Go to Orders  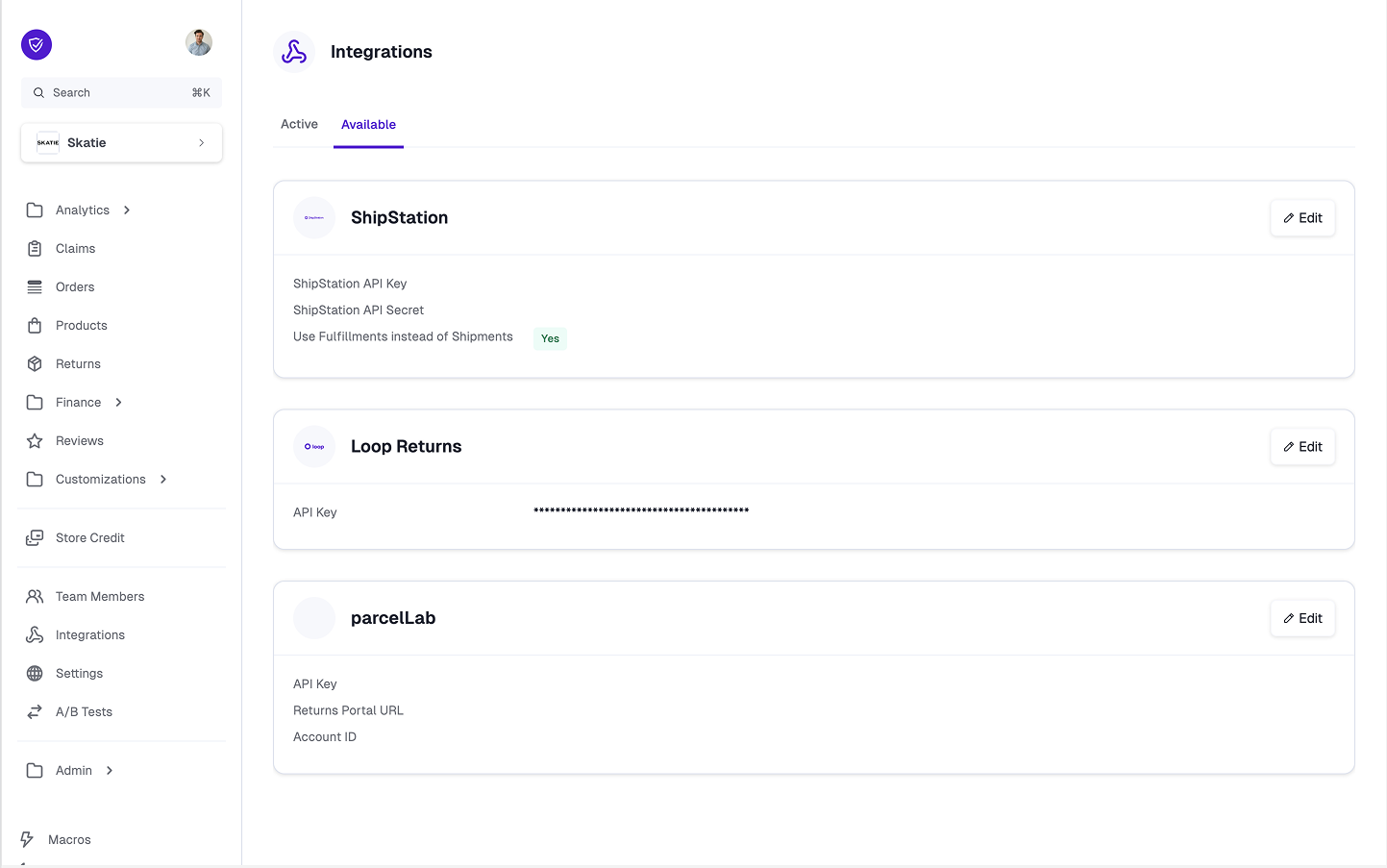click(75, 286)
